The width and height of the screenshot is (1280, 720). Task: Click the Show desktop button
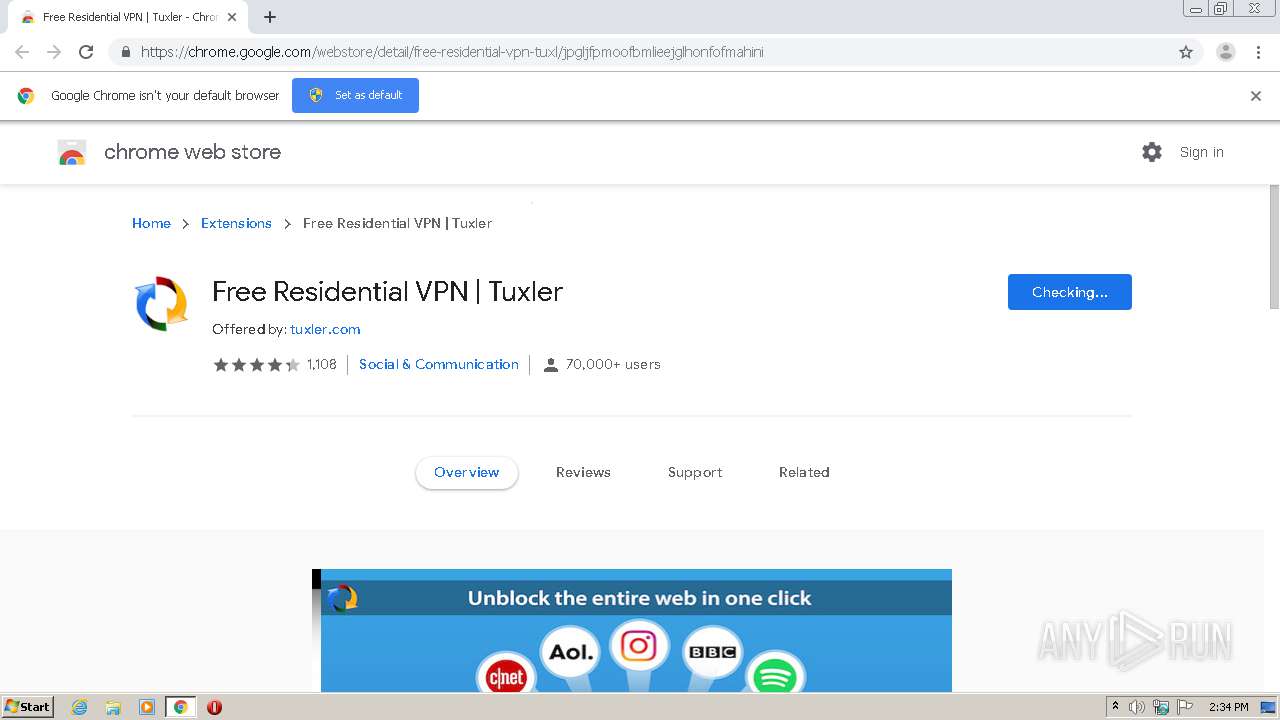(1270, 707)
